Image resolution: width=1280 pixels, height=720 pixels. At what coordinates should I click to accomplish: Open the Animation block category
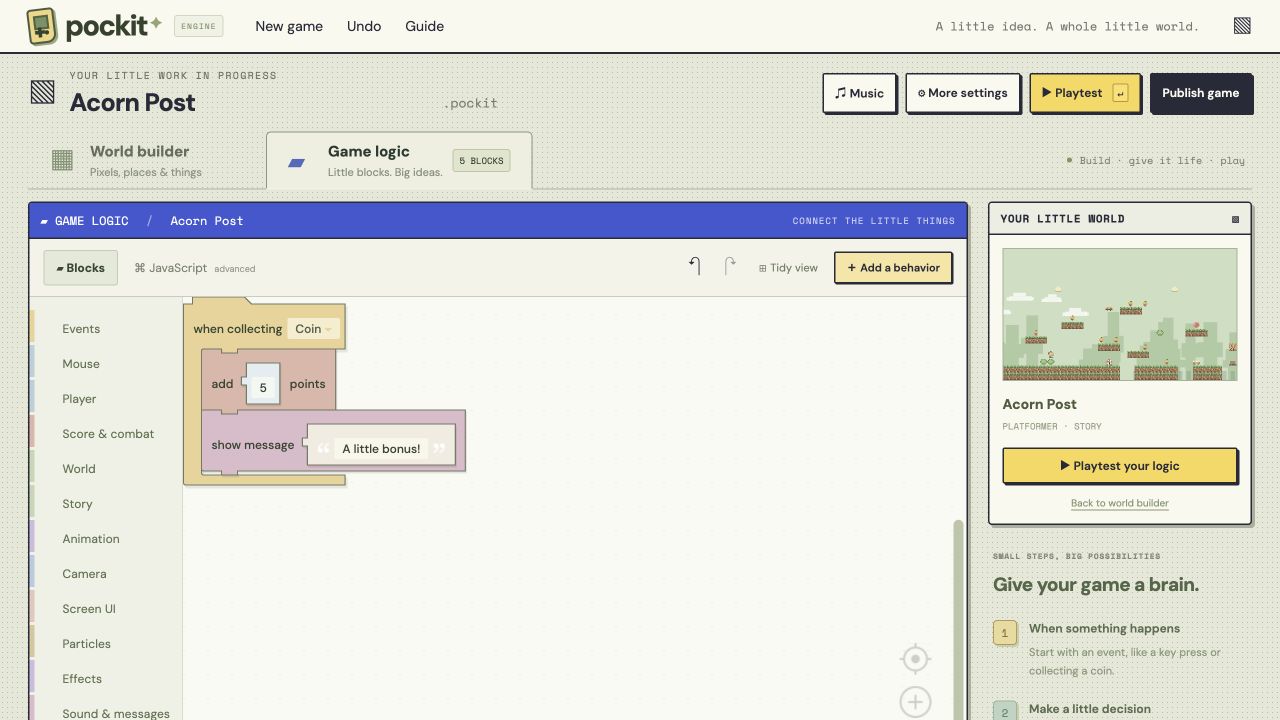[91, 539]
